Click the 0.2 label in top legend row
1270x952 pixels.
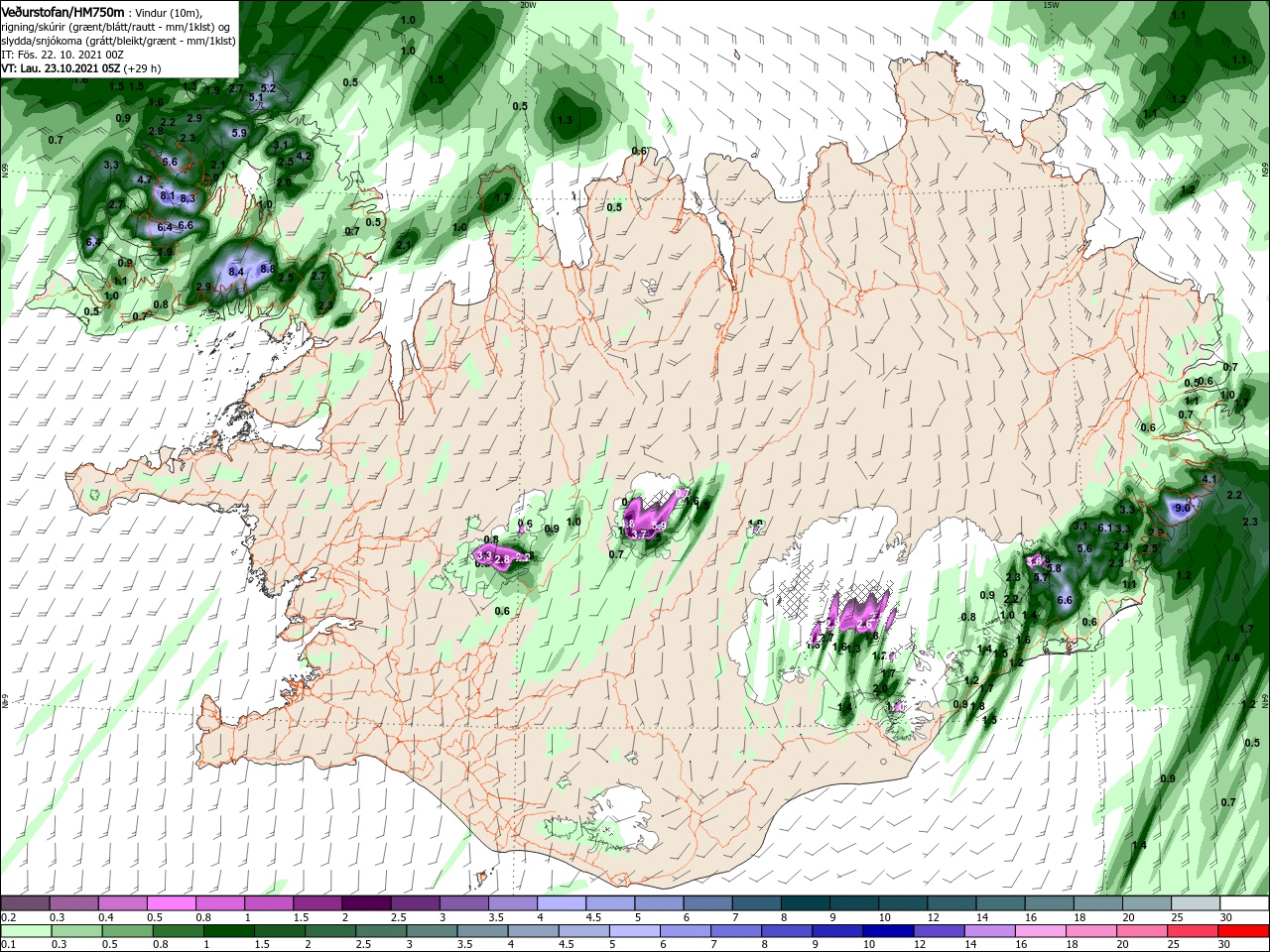[7, 917]
